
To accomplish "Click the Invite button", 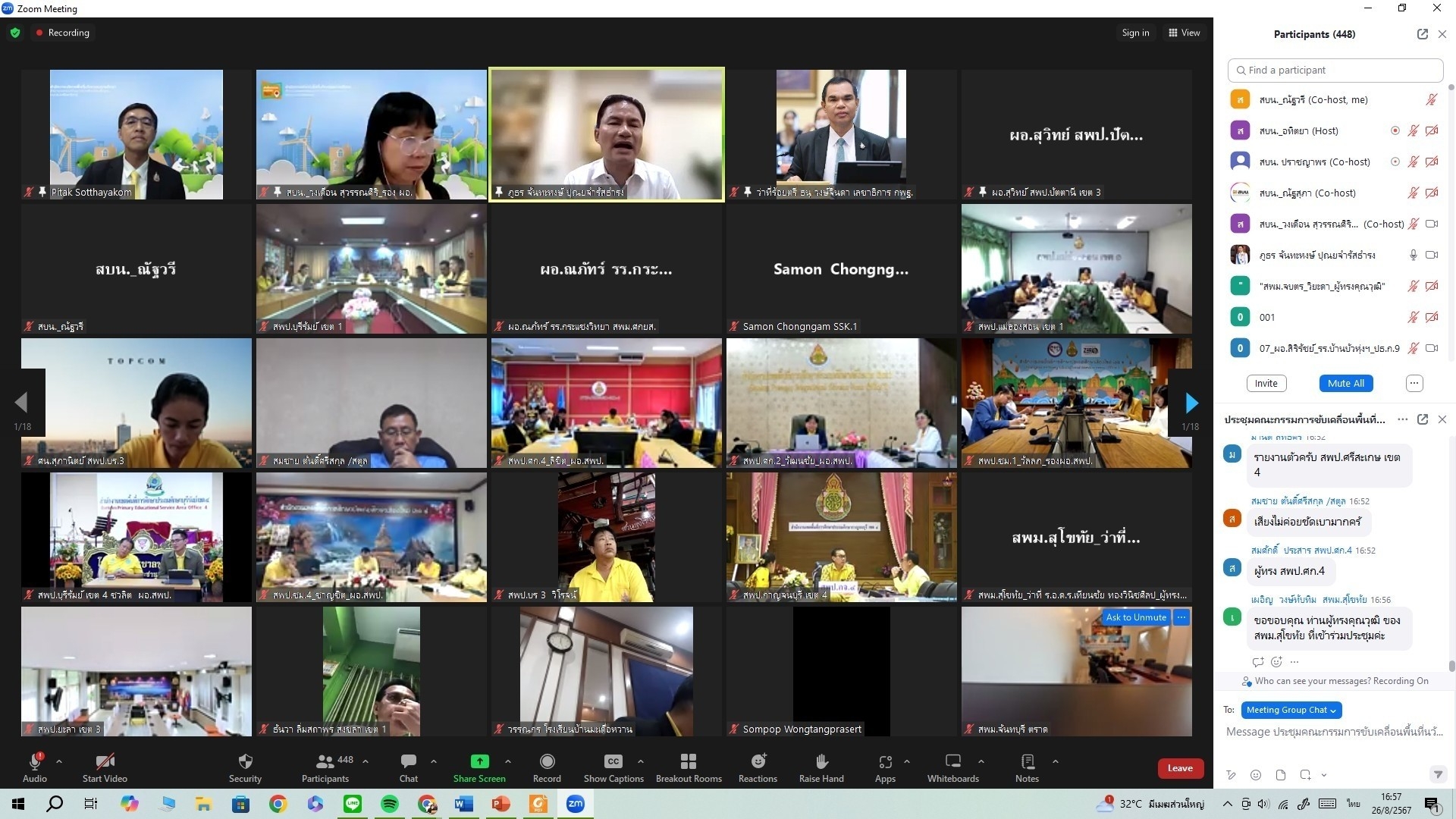I will coord(1266,383).
